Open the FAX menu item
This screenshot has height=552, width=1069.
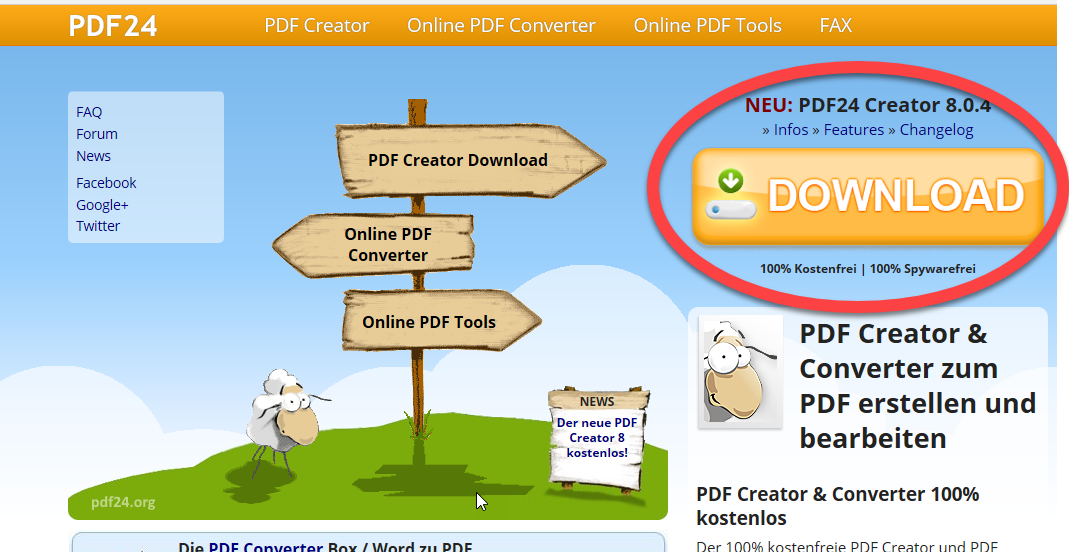pyautogui.click(x=836, y=26)
